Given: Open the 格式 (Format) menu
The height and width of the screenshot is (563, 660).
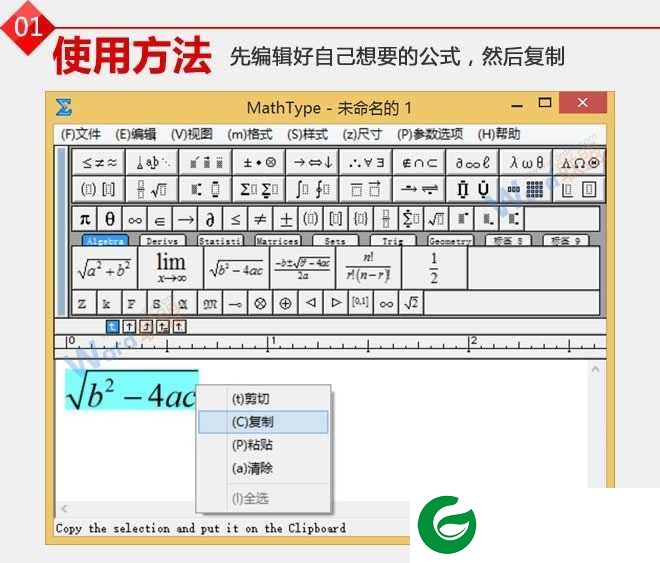Looking at the screenshot, I should tap(250, 134).
